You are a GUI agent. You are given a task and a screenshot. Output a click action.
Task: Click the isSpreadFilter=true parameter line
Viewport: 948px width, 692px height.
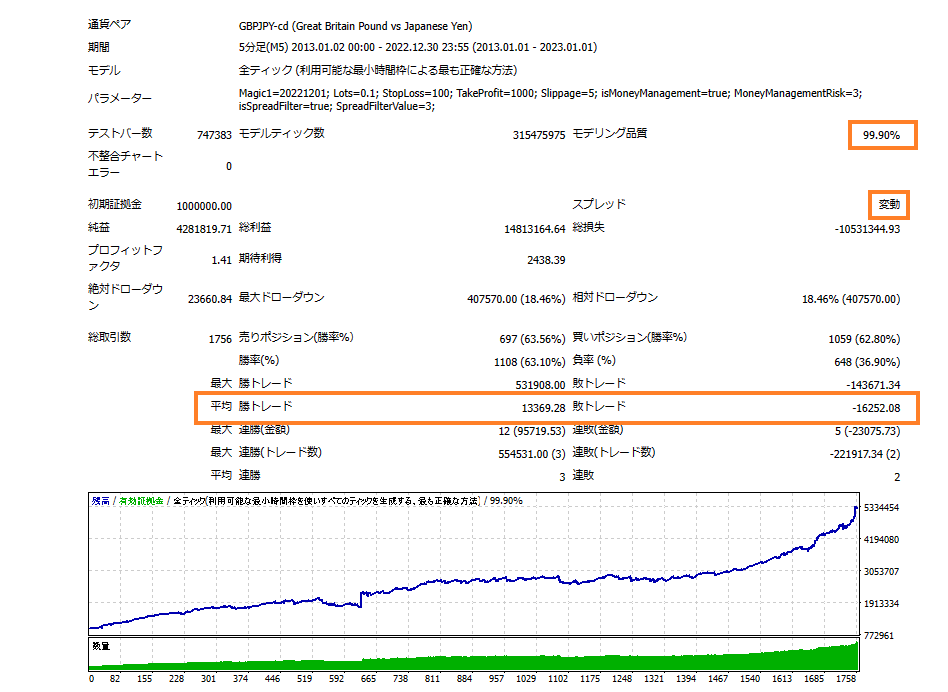coord(337,106)
